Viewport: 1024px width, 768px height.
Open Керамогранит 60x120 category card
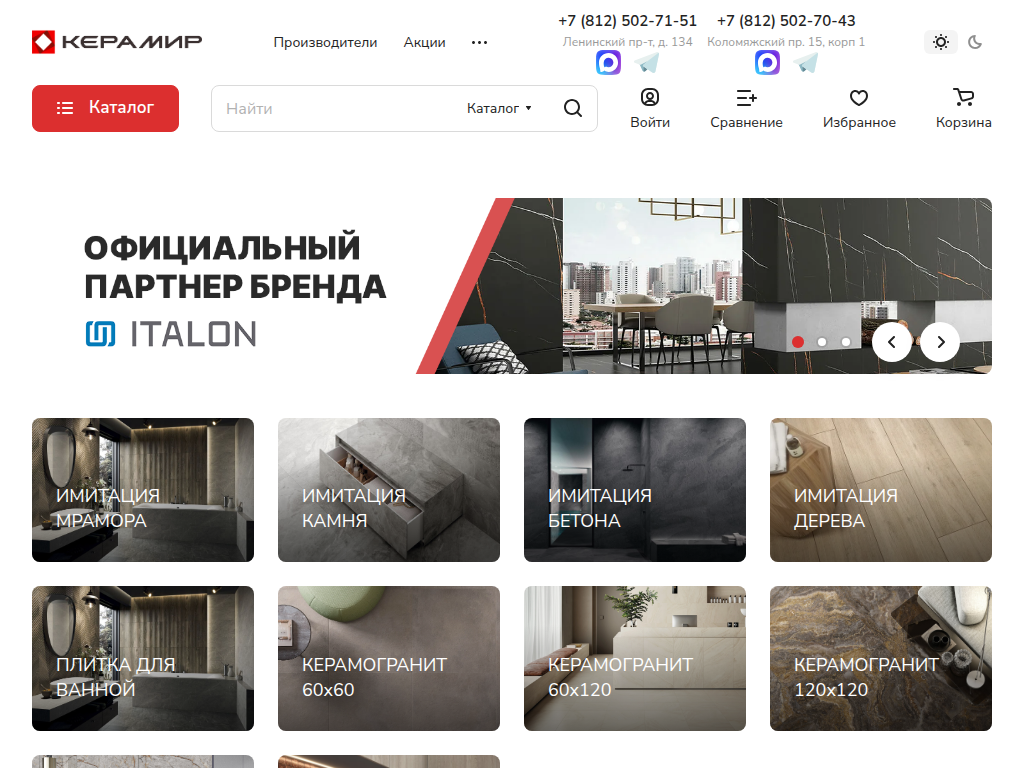635,658
